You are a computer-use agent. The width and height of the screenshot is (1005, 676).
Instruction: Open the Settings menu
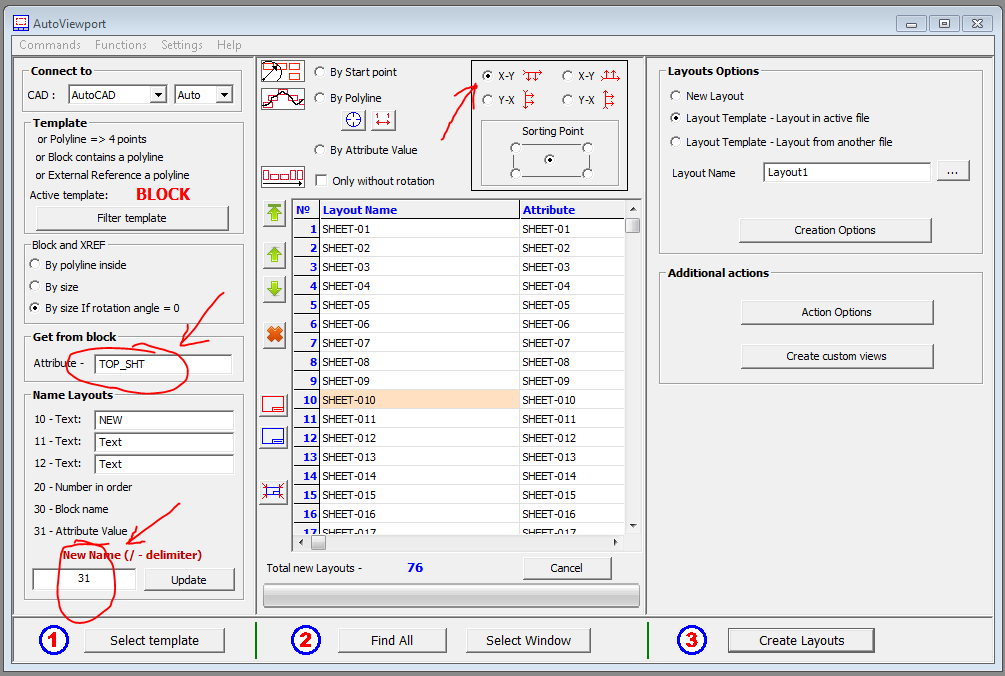(181, 45)
